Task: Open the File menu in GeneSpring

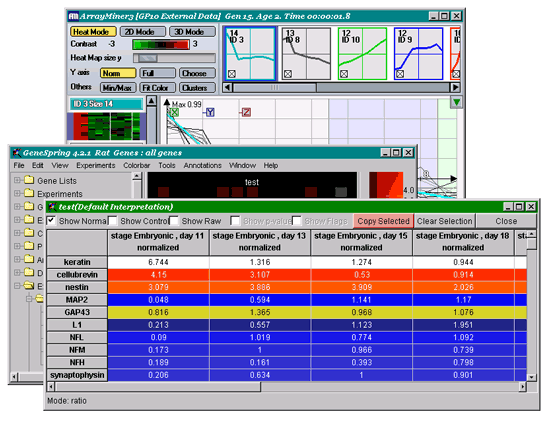Action: click(19, 165)
